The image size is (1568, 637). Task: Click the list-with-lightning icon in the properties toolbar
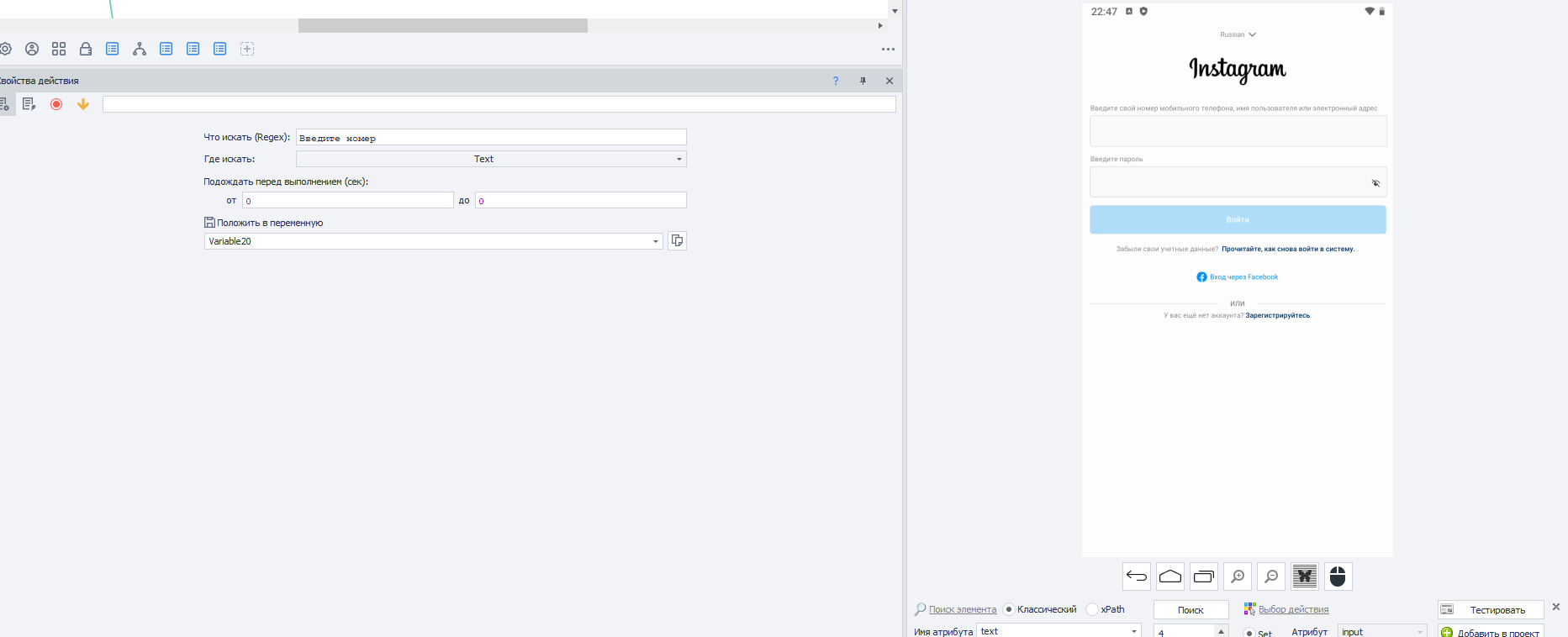click(x=29, y=104)
